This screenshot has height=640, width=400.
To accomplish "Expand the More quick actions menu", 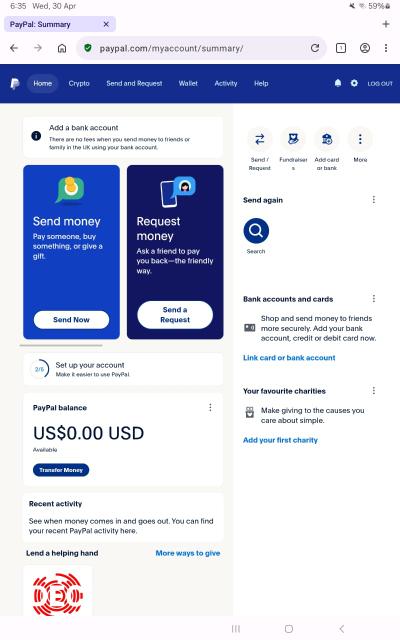I will pyautogui.click(x=360, y=139).
